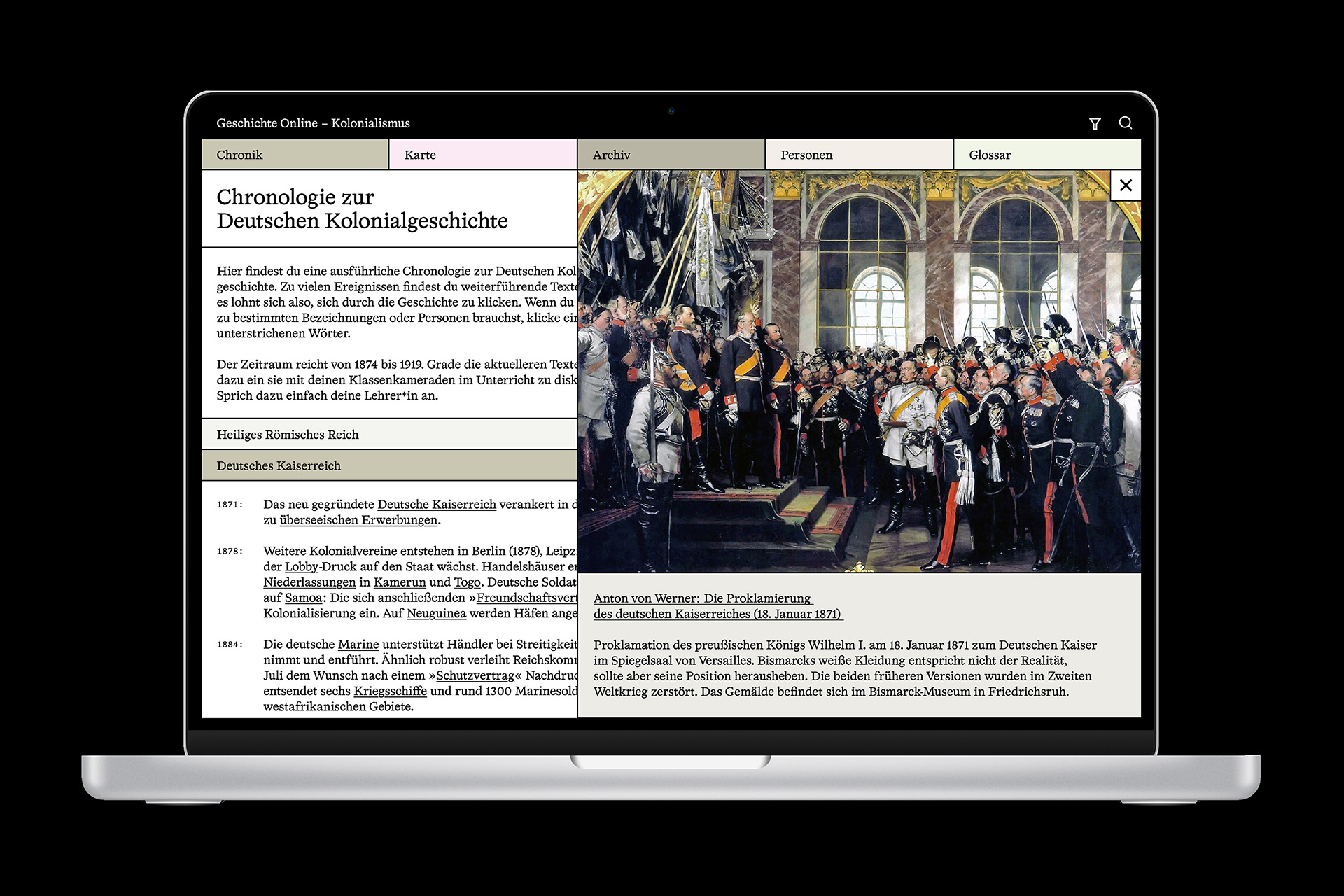This screenshot has width=1344, height=896.
Task: Expand the Heiliges Römisches Reich section
Action: pos(389,435)
